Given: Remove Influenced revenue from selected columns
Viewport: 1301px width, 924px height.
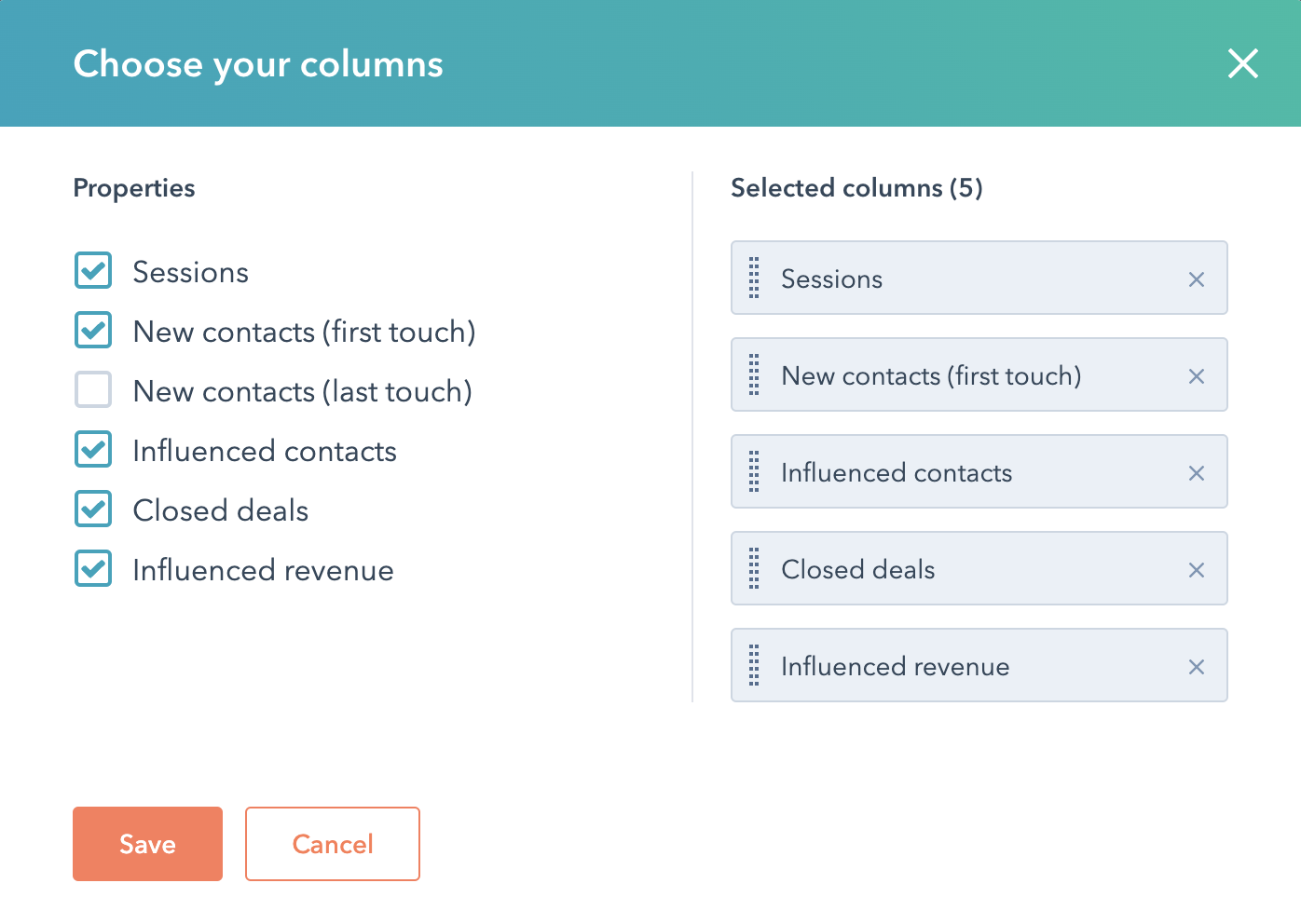Looking at the screenshot, I should tap(1197, 667).
